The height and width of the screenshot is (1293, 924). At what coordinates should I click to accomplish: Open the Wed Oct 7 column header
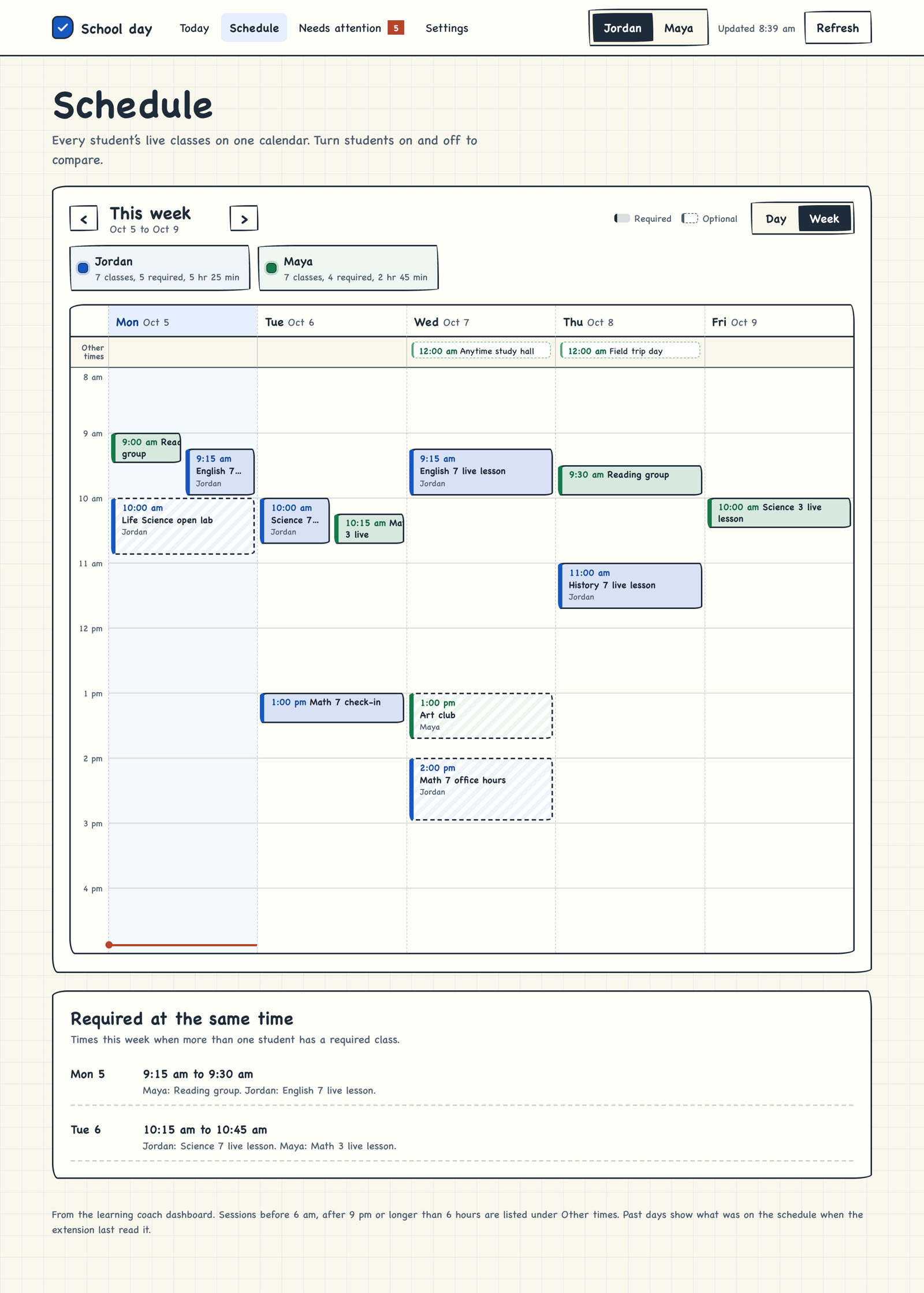[481, 322]
